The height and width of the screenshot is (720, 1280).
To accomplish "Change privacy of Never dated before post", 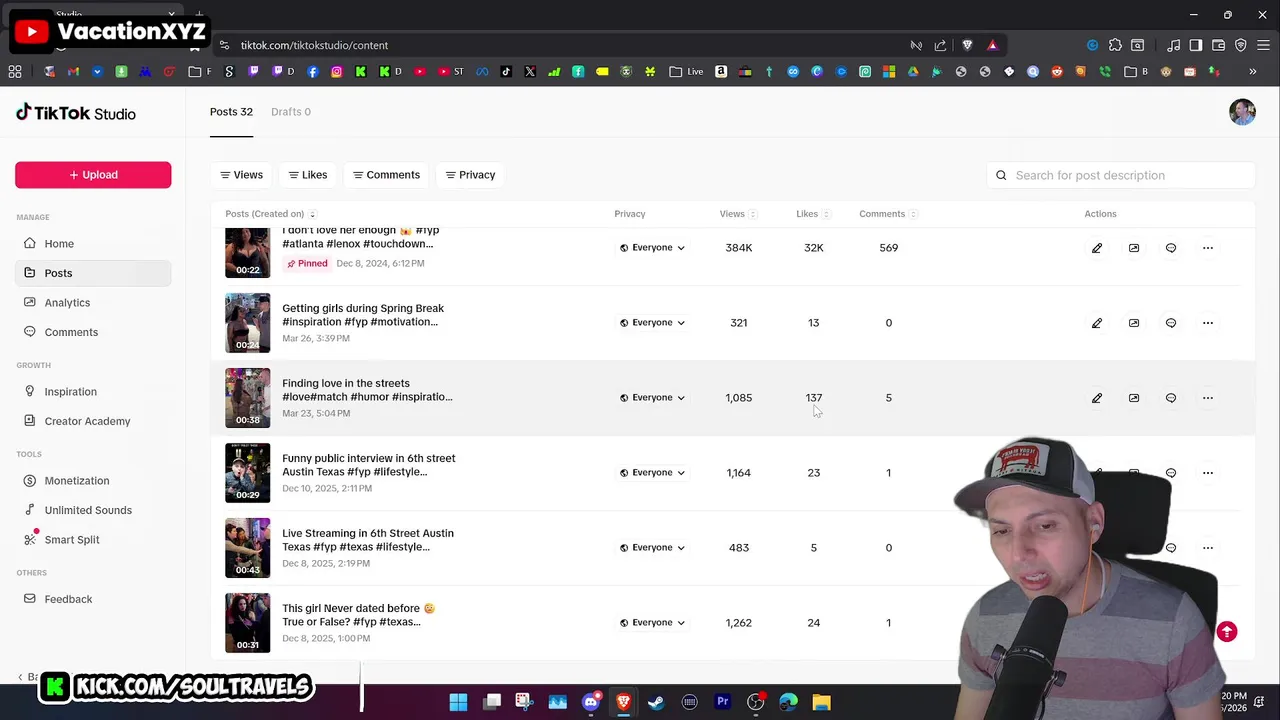I will click(x=652, y=623).
